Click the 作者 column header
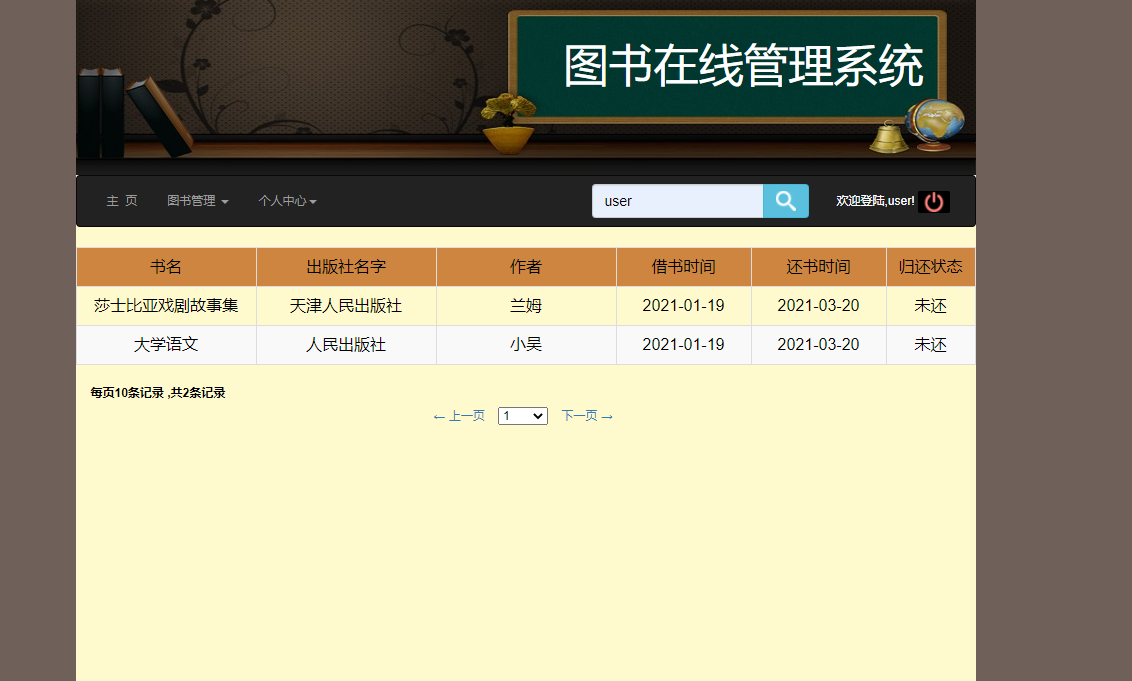1132x681 pixels. (526, 266)
